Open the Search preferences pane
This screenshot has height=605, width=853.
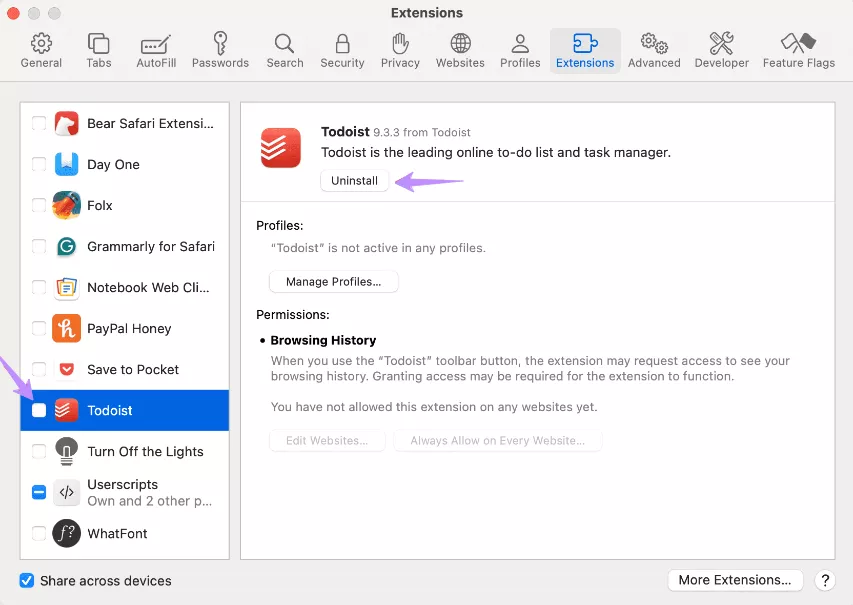[x=285, y=51]
